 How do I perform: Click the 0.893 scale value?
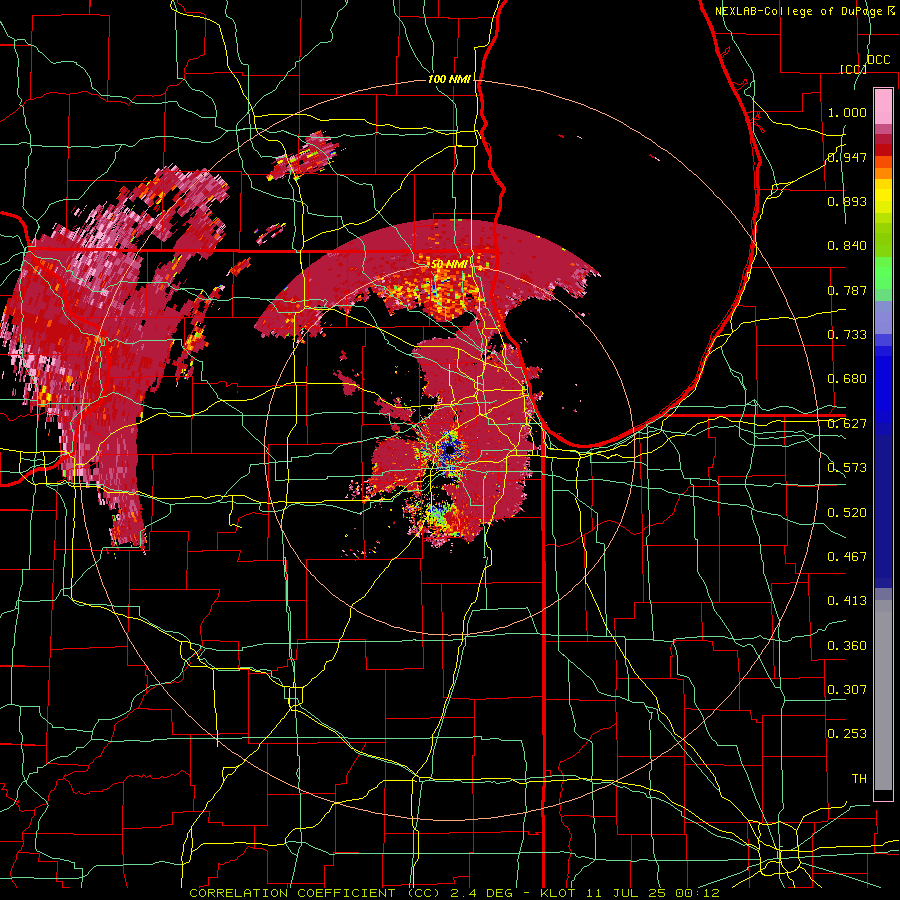[x=847, y=201]
